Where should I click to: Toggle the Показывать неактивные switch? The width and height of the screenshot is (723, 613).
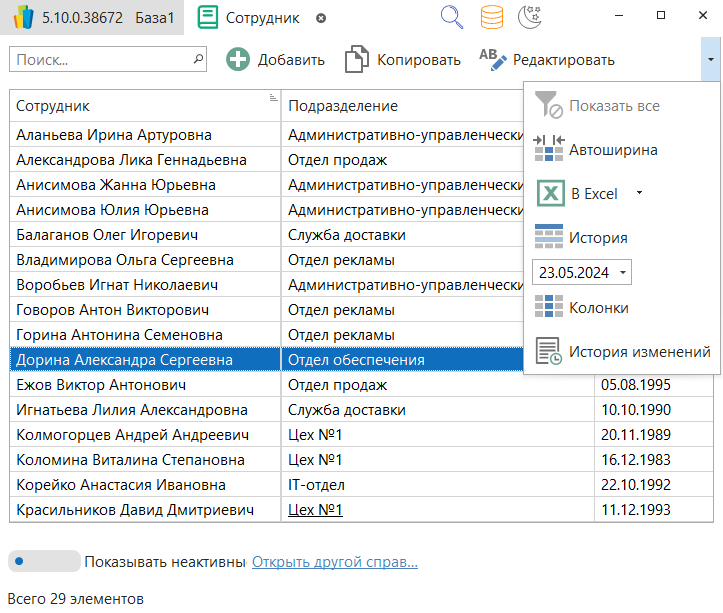[44, 562]
